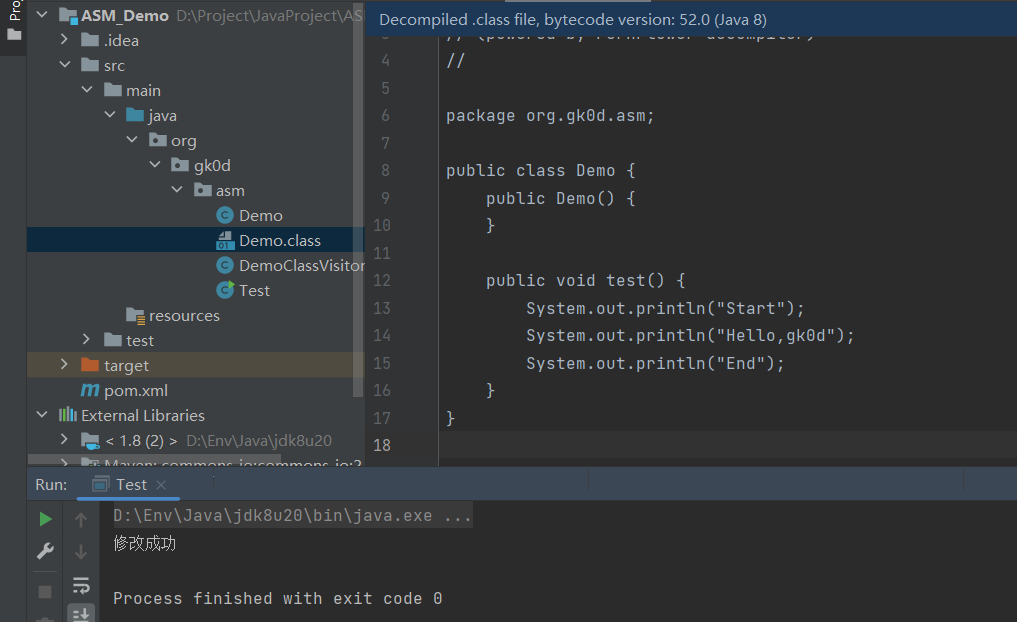Click the project tree horizontal scrollbar
This screenshot has height=622, width=1017.
tap(154, 459)
